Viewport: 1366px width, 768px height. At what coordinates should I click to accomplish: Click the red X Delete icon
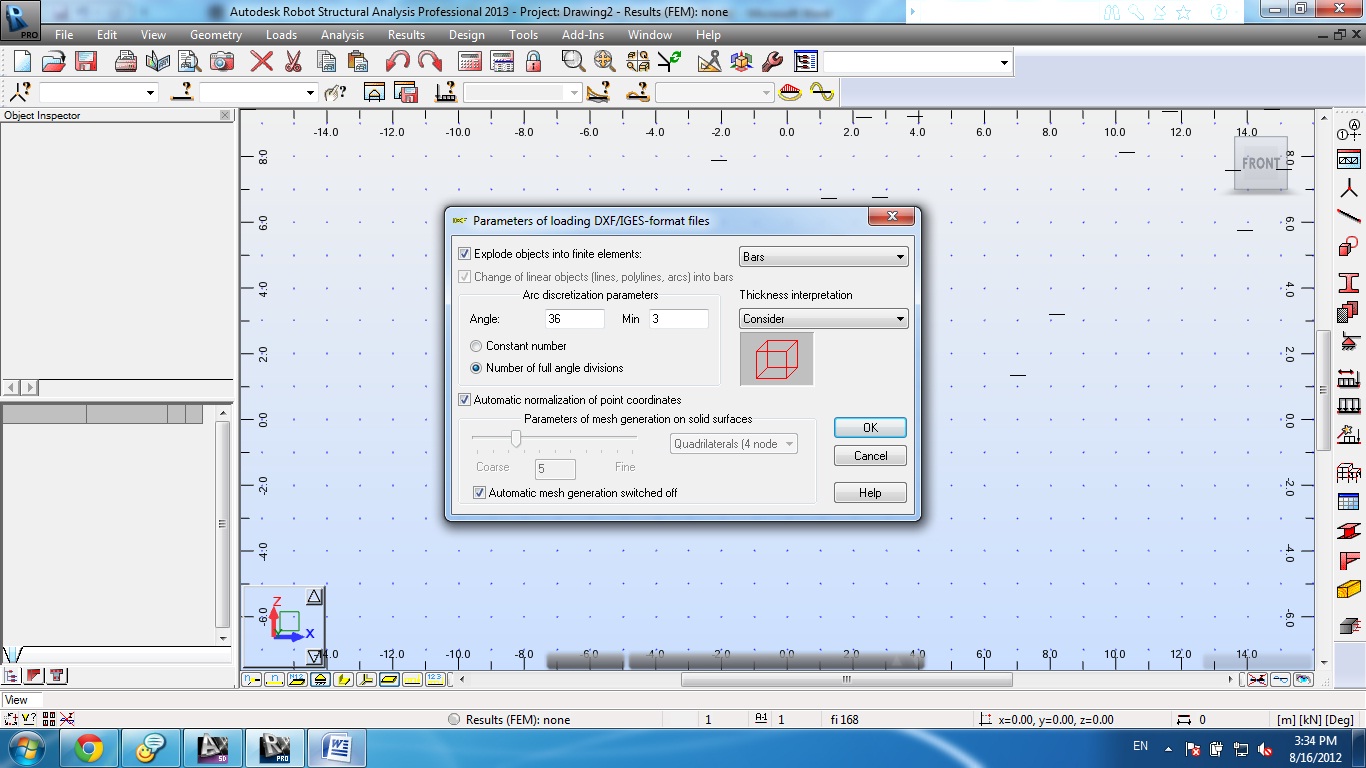pyautogui.click(x=262, y=61)
